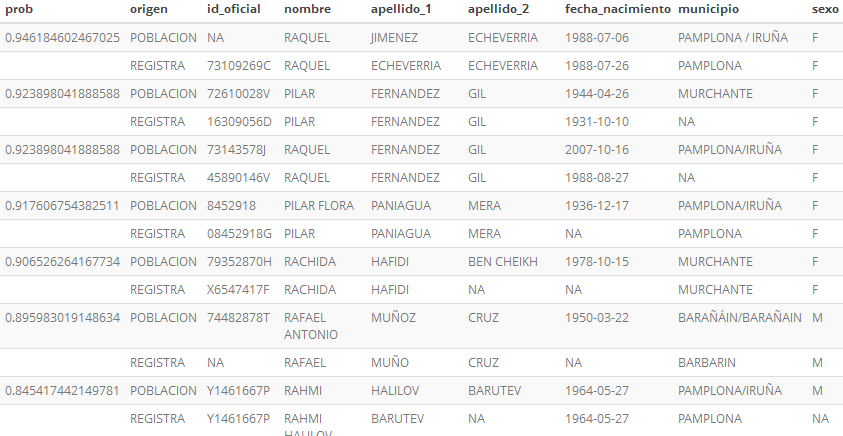Image resolution: width=843 pixels, height=436 pixels.
Task: Click the RAFAEL ANTONIO name cell
Action: [312, 326]
